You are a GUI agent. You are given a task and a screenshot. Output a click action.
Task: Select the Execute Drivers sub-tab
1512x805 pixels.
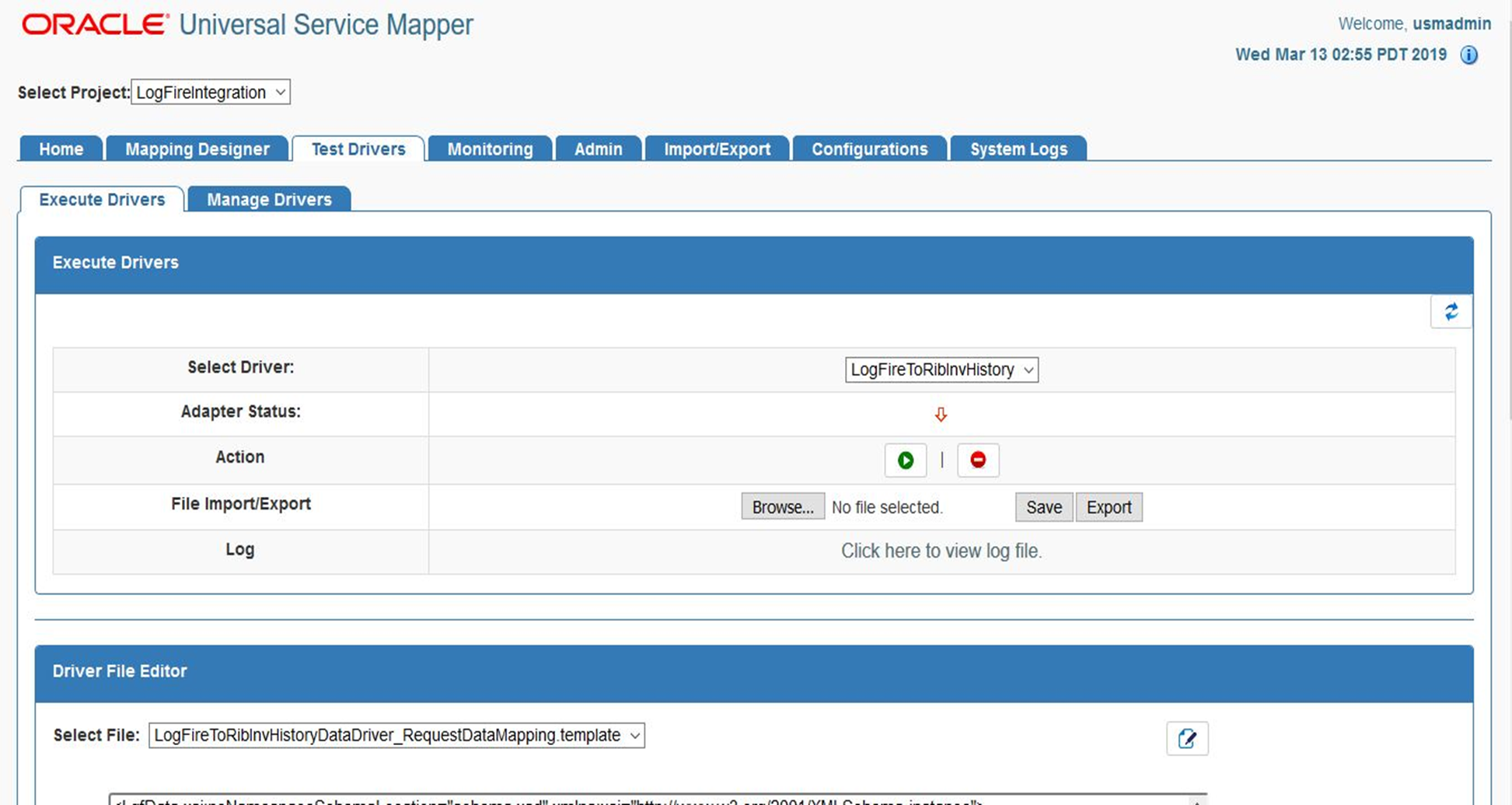pyautogui.click(x=102, y=199)
